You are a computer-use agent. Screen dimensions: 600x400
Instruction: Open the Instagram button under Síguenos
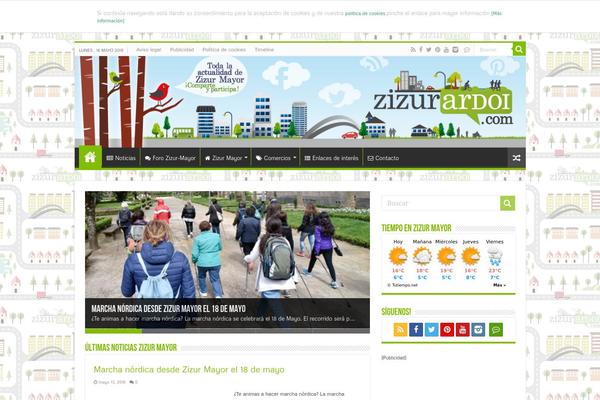478,330
